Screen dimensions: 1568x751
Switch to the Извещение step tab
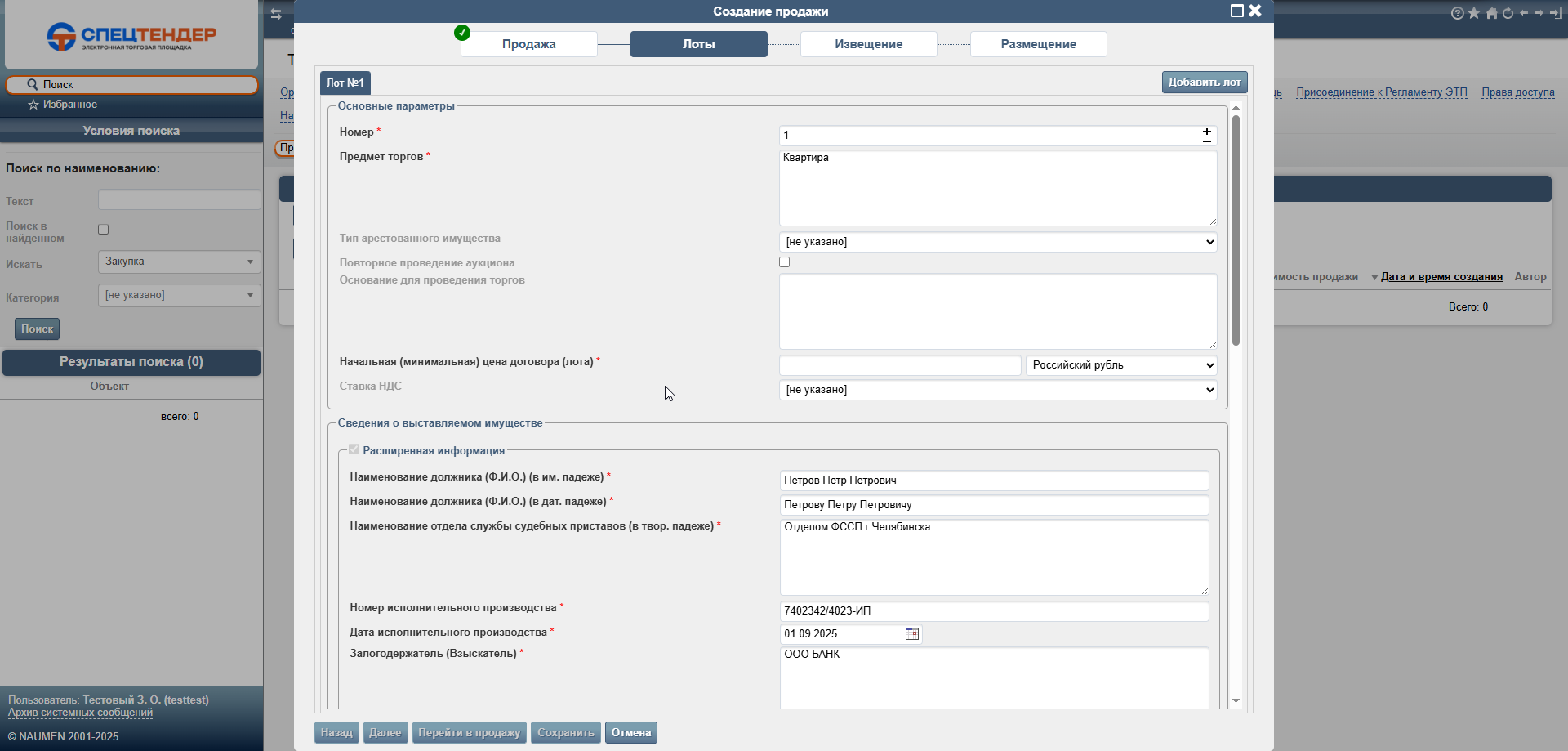click(x=868, y=44)
